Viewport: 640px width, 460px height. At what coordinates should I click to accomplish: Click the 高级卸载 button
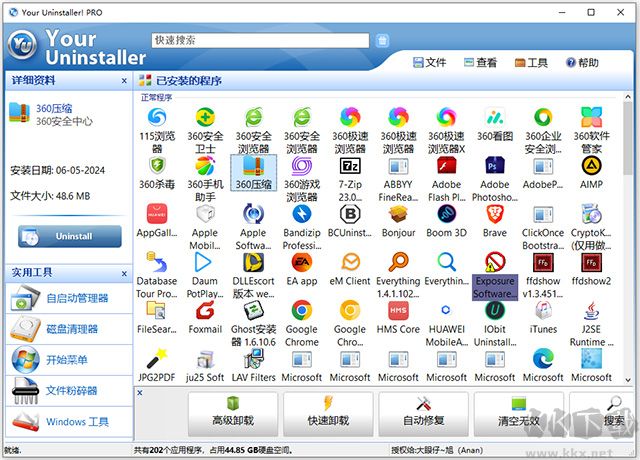pos(233,414)
